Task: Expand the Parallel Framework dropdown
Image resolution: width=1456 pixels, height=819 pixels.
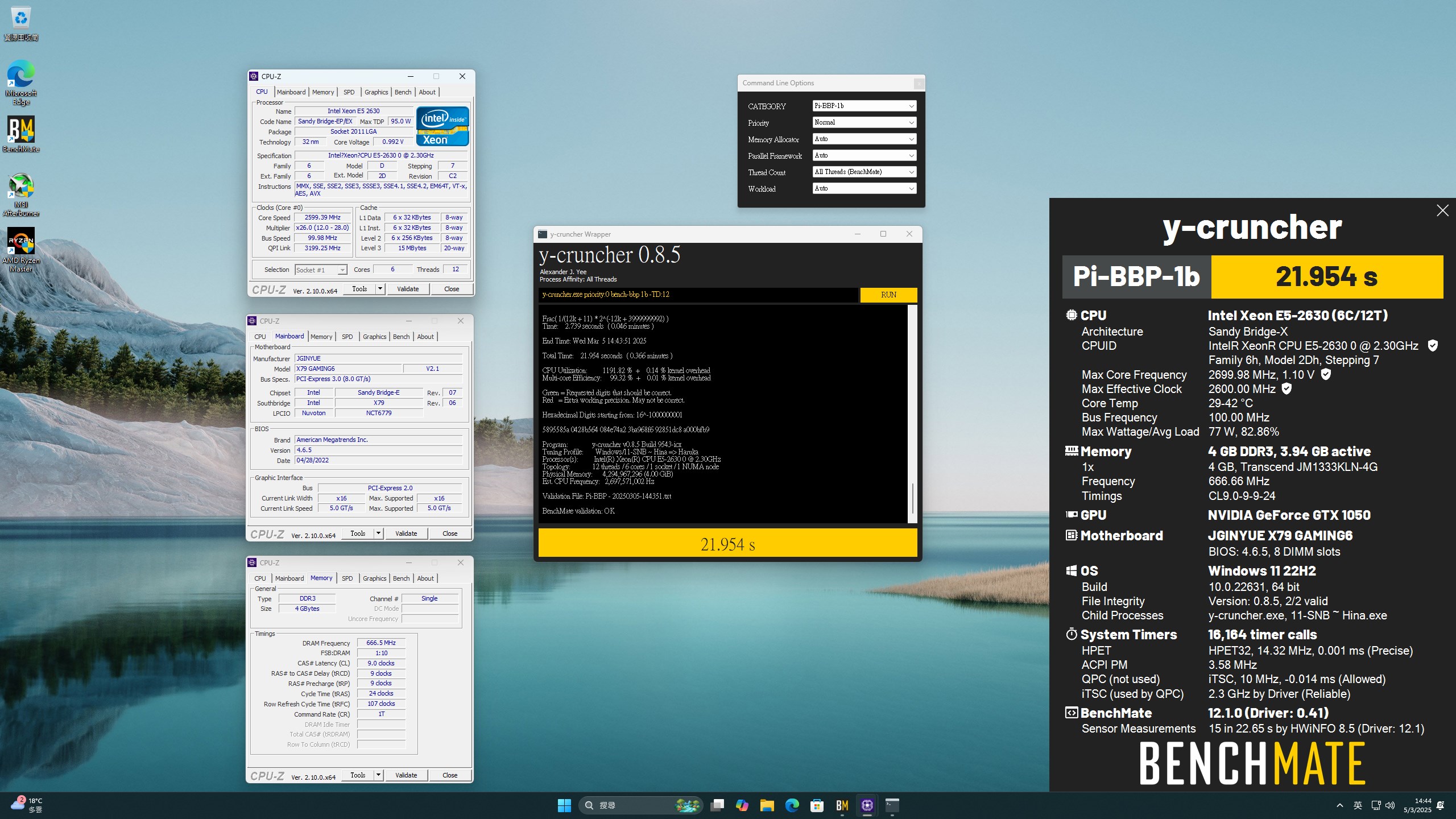Action: pos(864,155)
